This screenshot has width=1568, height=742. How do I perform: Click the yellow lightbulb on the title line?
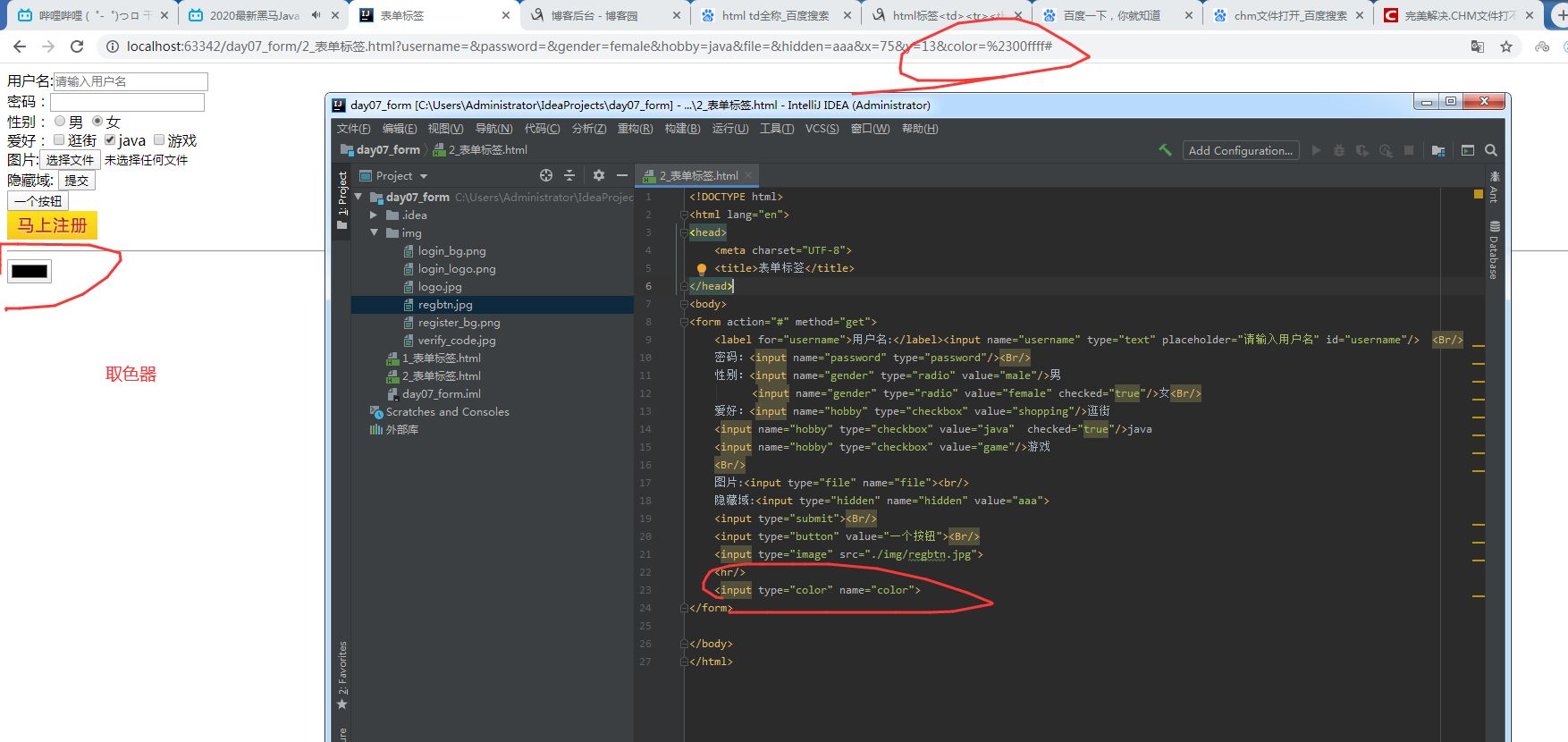702,268
